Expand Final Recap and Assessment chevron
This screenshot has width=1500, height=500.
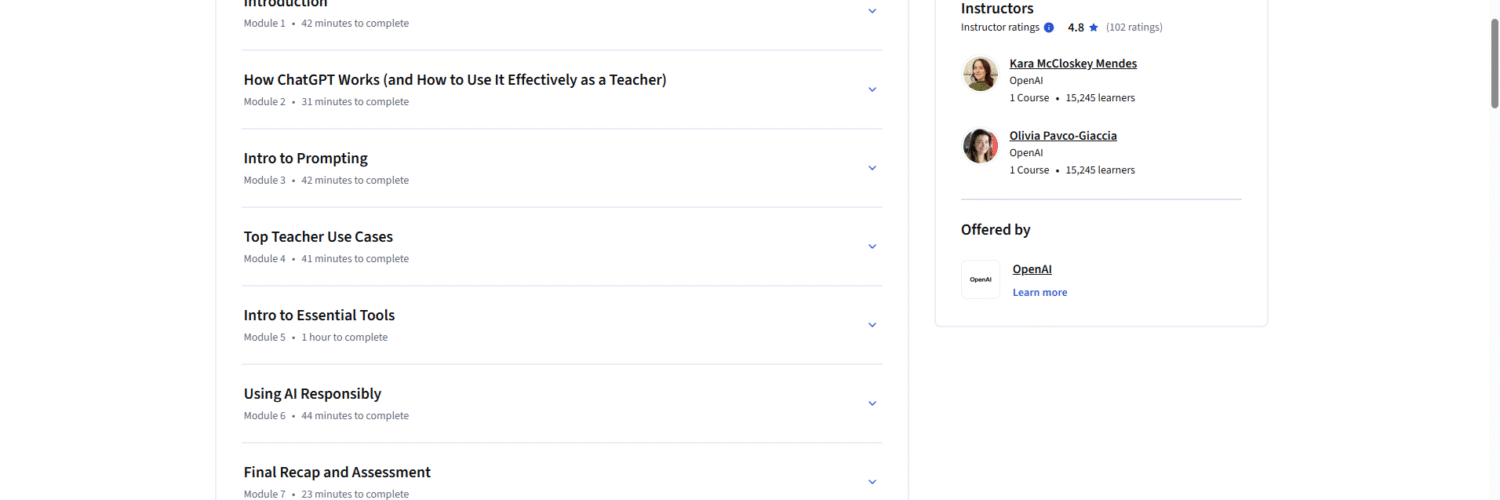point(872,481)
